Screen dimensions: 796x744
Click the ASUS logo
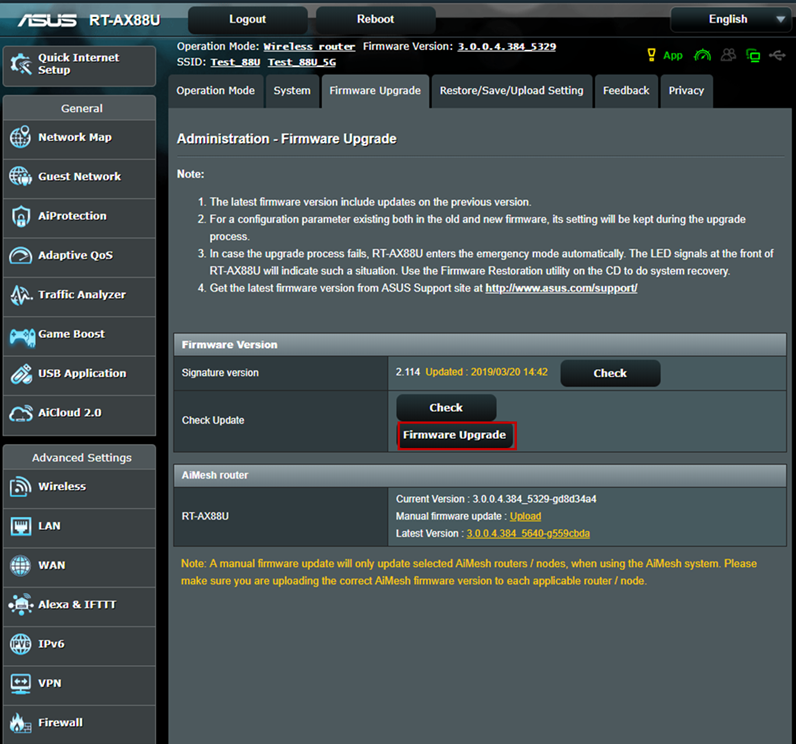click(x=47, y=20)
